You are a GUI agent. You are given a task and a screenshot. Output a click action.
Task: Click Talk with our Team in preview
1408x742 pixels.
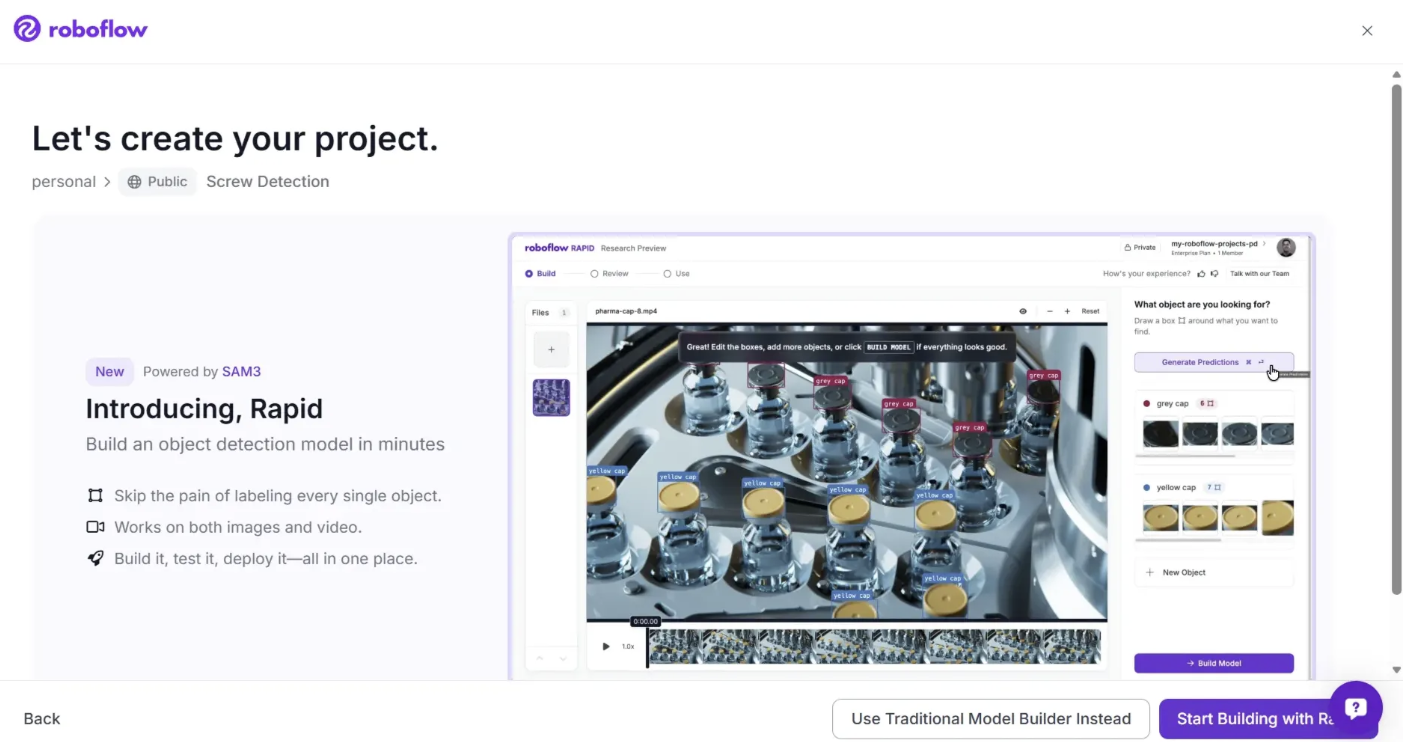click(1259, 273)
